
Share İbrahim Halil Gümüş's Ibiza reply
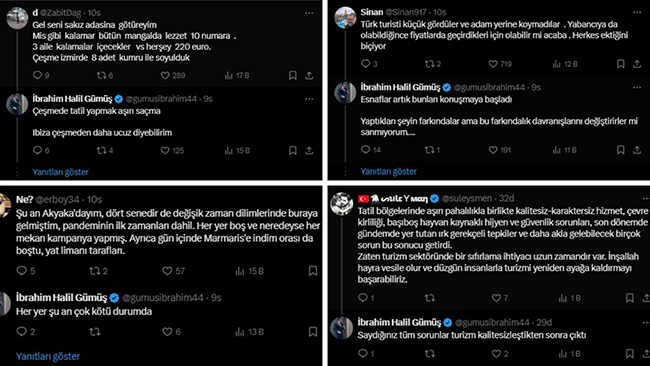coord(309,150)
